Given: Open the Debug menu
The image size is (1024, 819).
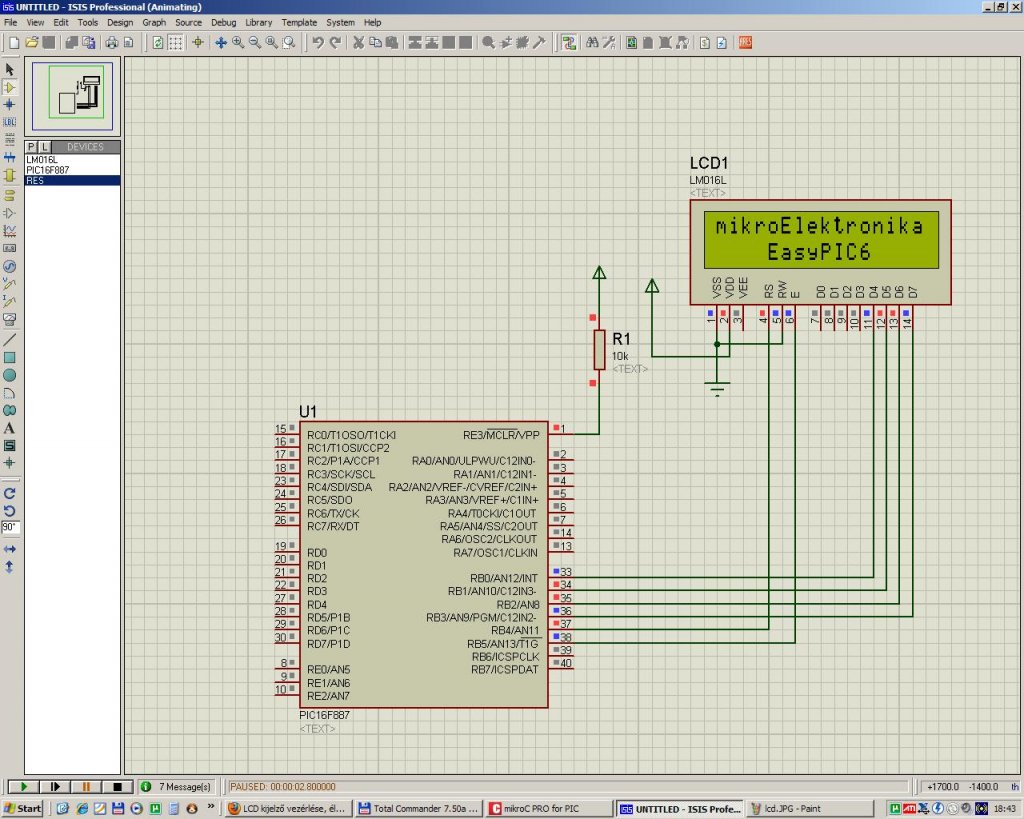Looking at the screenshot, I should 223,22.
